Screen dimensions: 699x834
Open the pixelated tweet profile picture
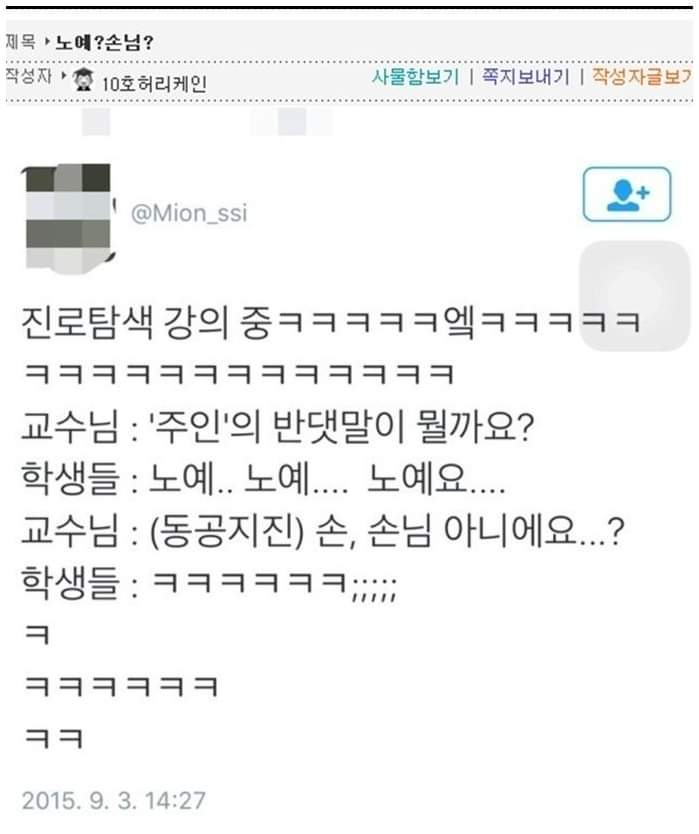tap(69, 216)
